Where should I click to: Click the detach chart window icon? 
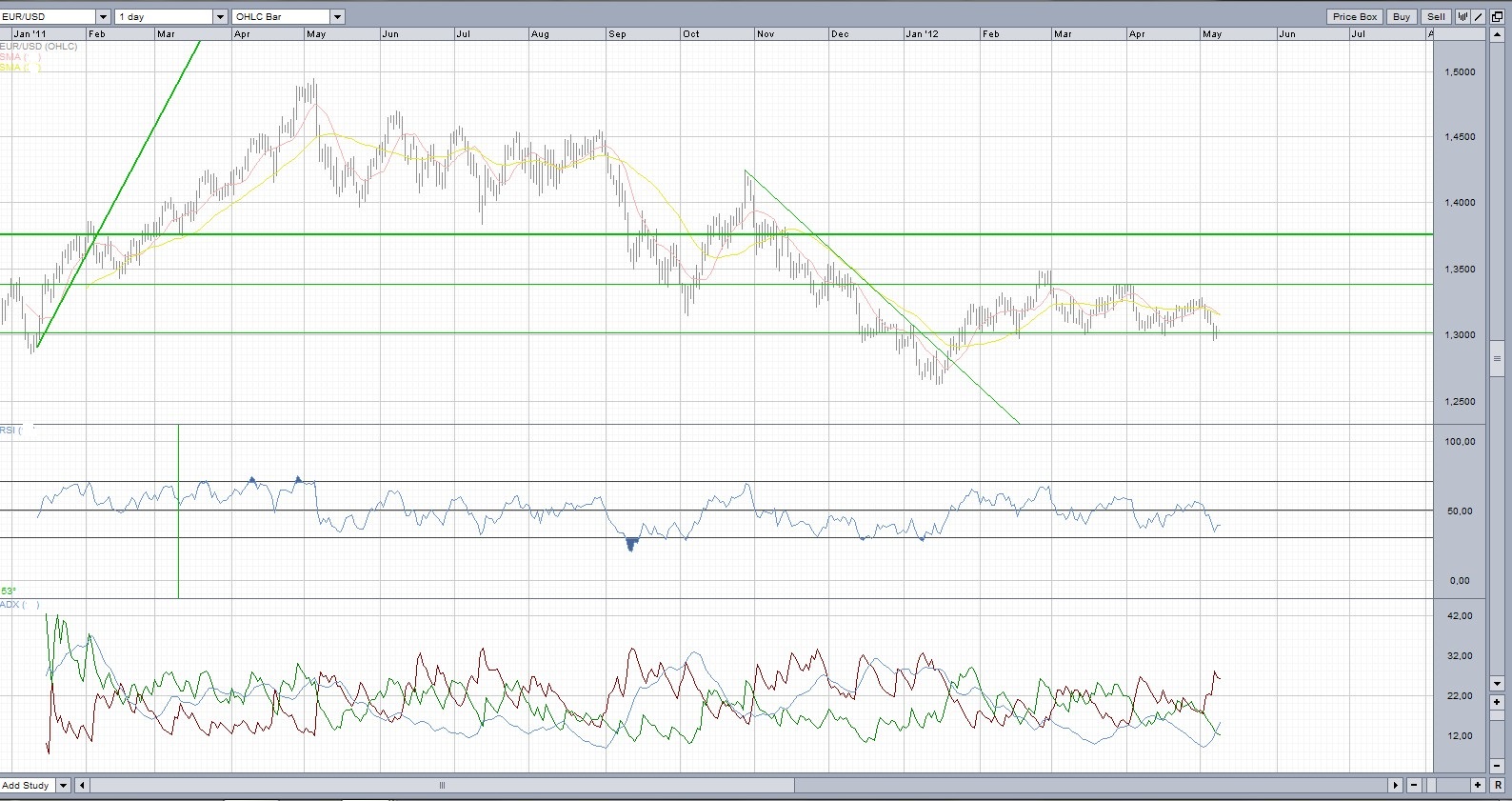[1497, 16]
